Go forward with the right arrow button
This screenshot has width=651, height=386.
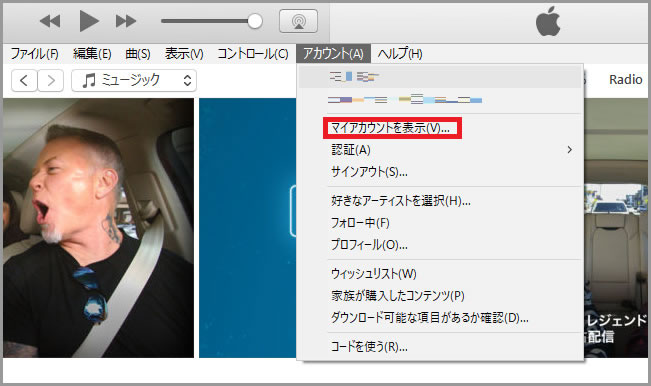(x=51, y=80)
